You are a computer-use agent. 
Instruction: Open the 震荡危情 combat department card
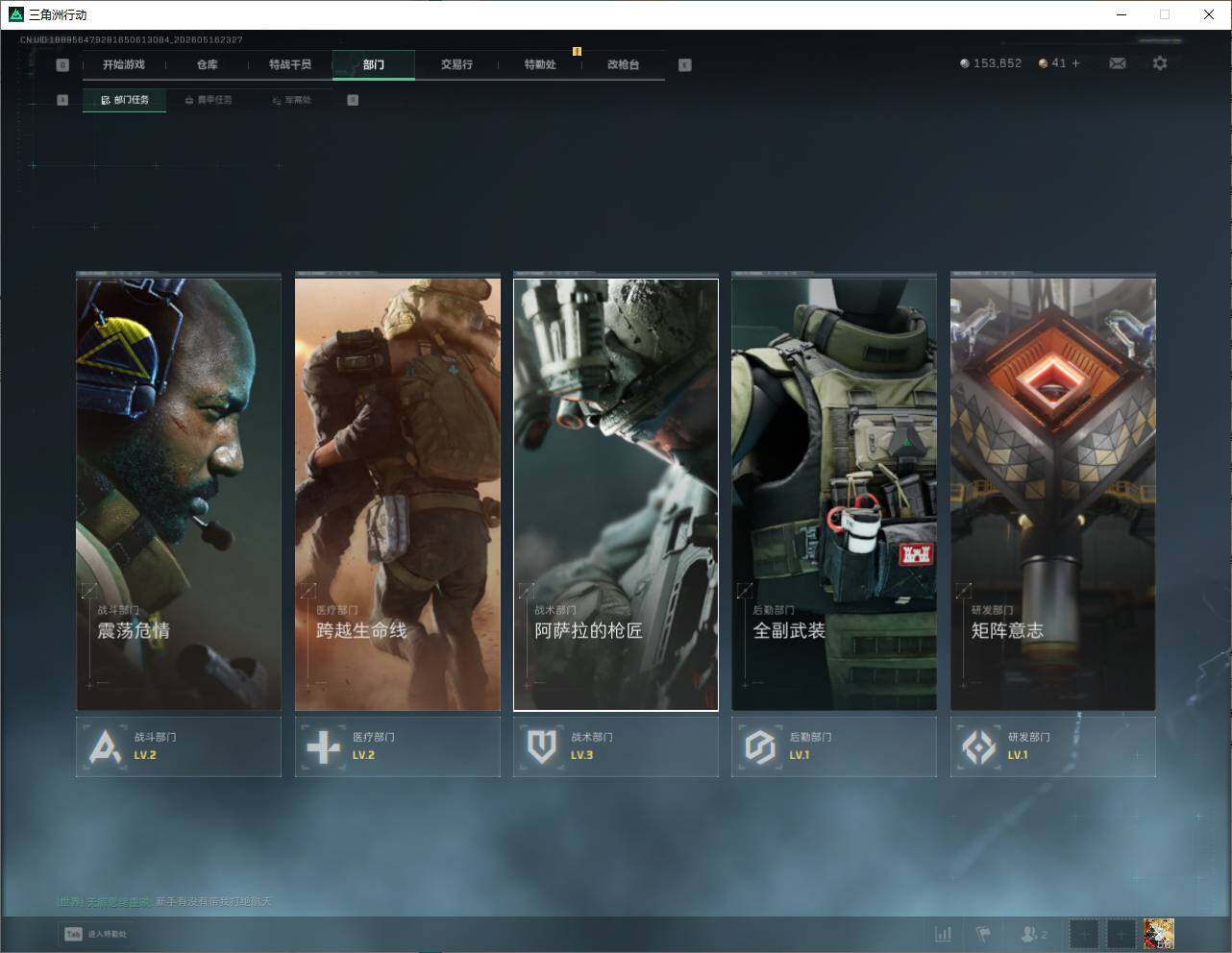click(x=179, y=493)
